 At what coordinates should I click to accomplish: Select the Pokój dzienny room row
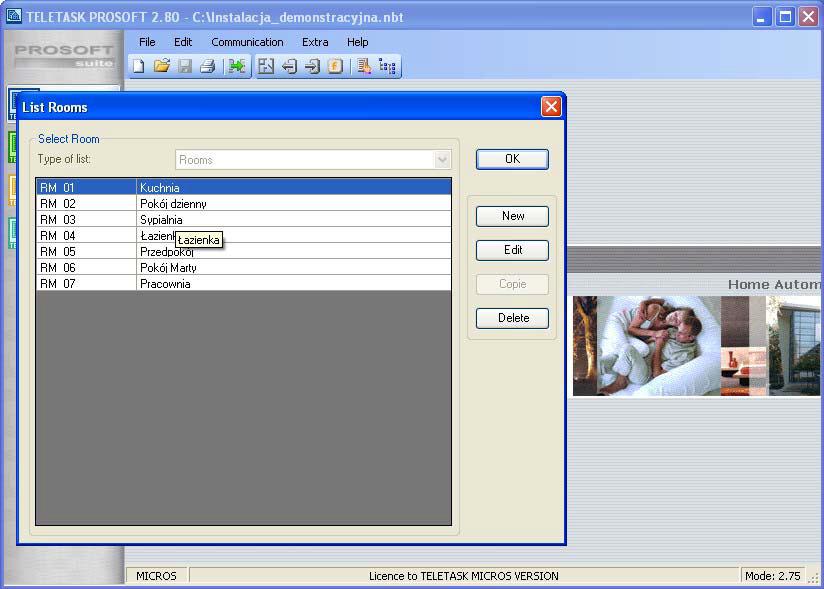243,203
